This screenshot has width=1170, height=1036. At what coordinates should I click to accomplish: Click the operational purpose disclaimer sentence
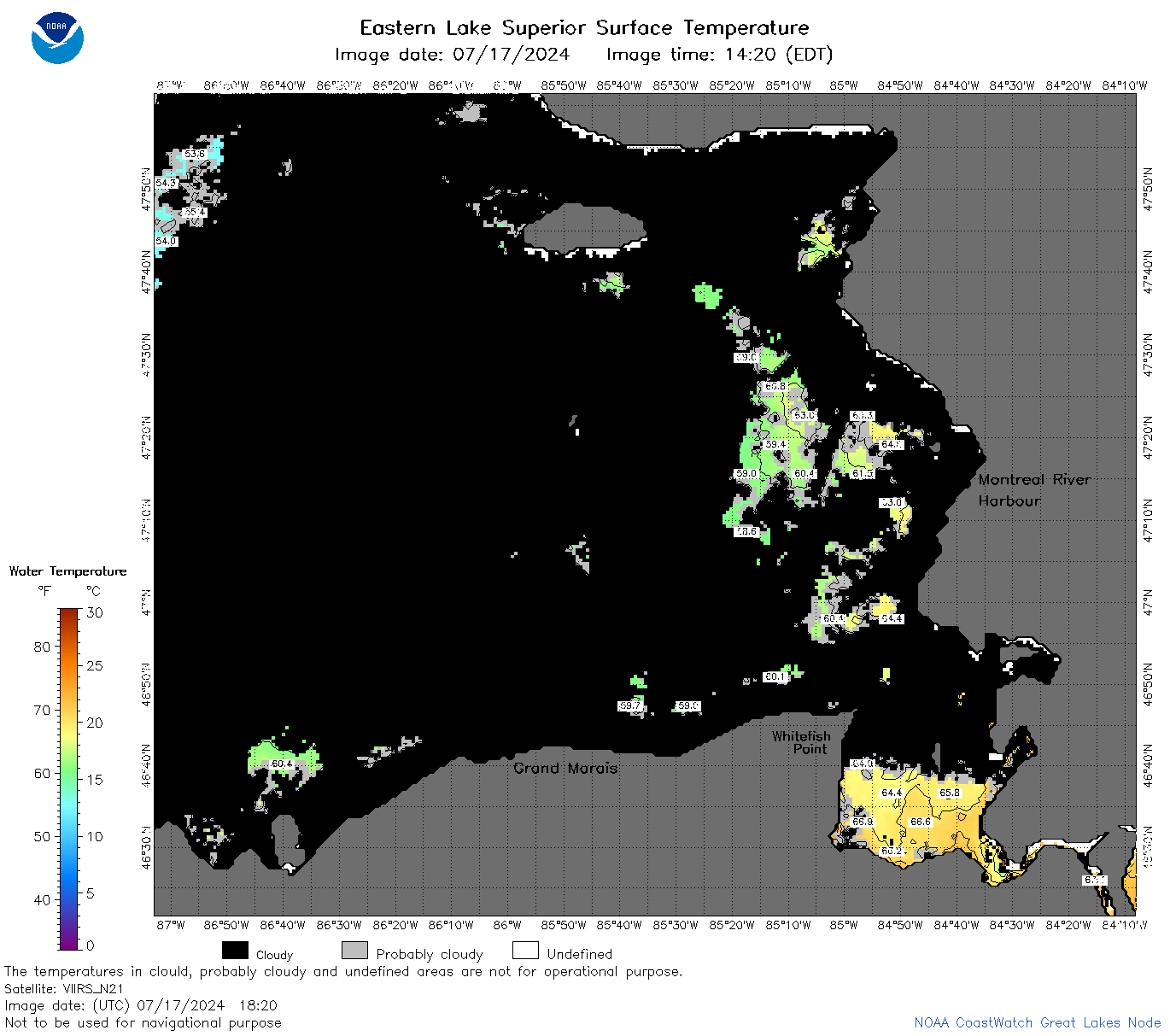point(343,972)
